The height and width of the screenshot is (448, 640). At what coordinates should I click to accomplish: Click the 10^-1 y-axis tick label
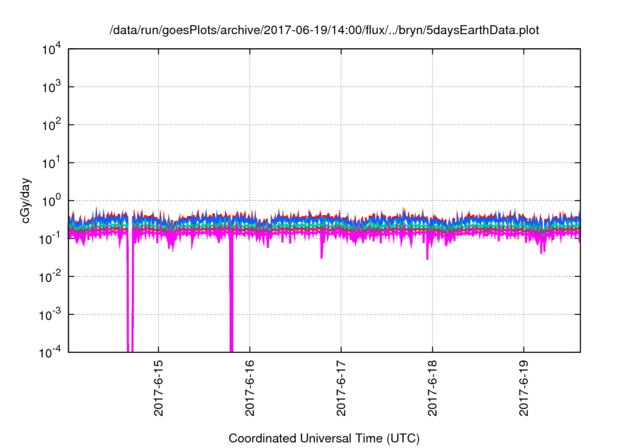coord(50,239)
